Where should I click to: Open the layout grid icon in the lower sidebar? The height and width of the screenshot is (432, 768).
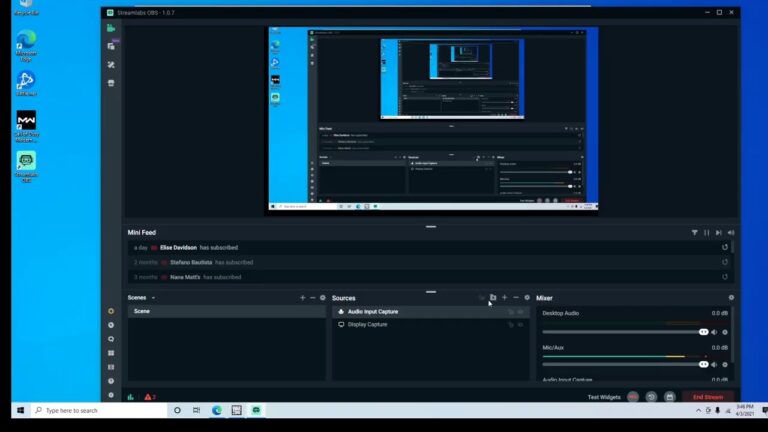coord(111,353)
